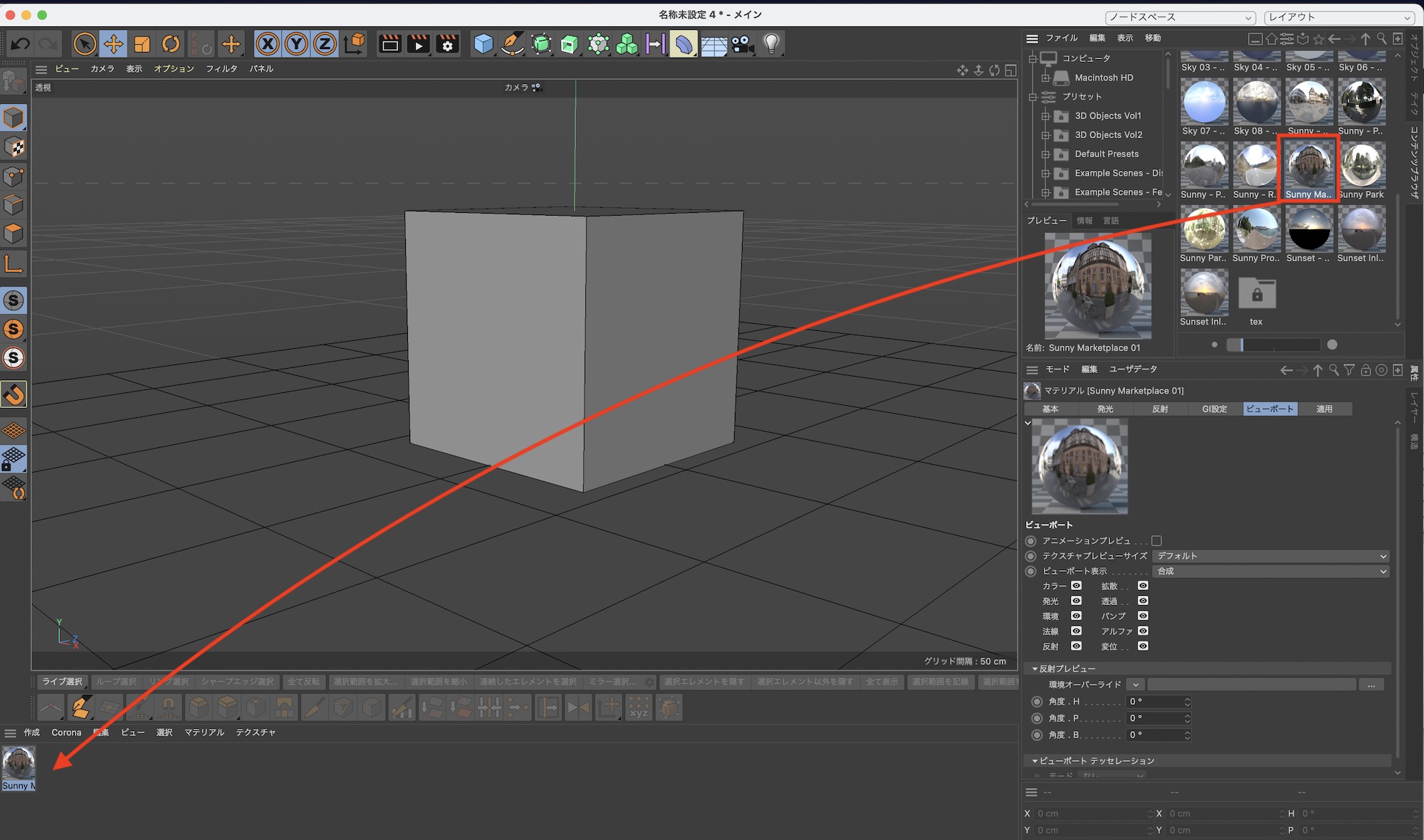The width and height of the screenshot is (1424, 840).
Task: Open the render settings clapperboard icon
Action: pyautogui.click(x=448, y=44)
